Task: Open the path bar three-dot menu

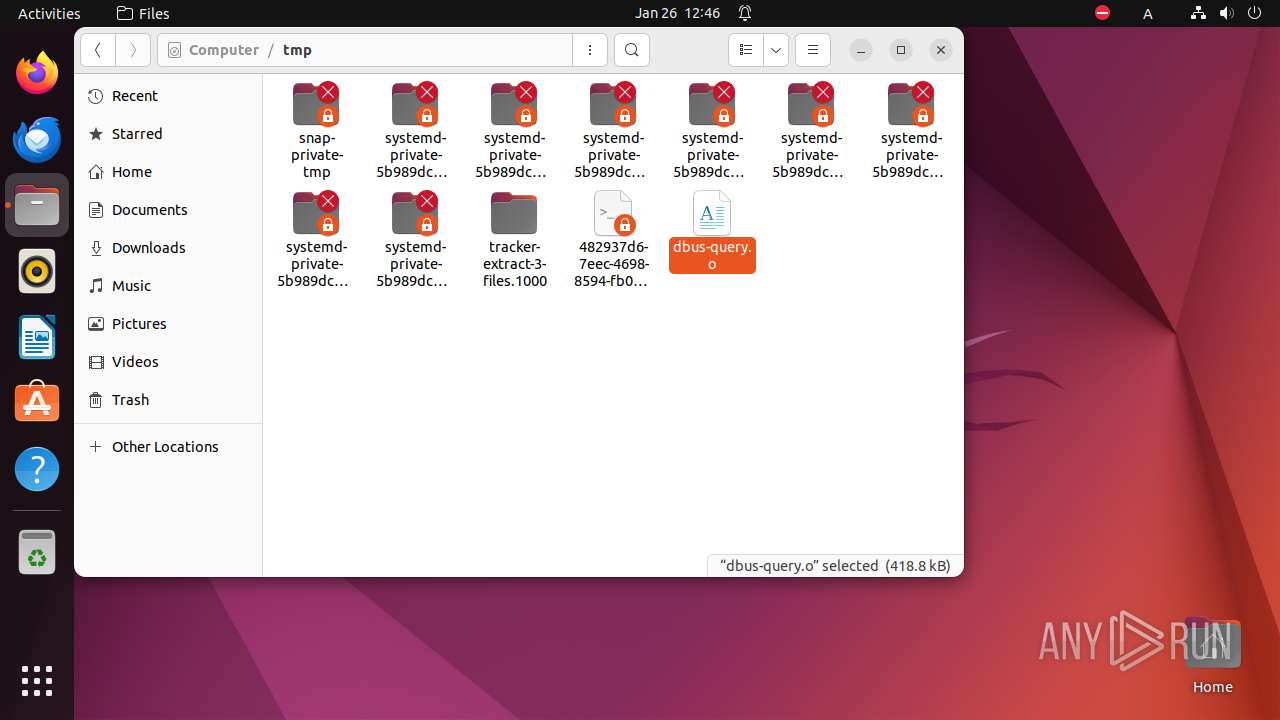Action: [590, 50]
